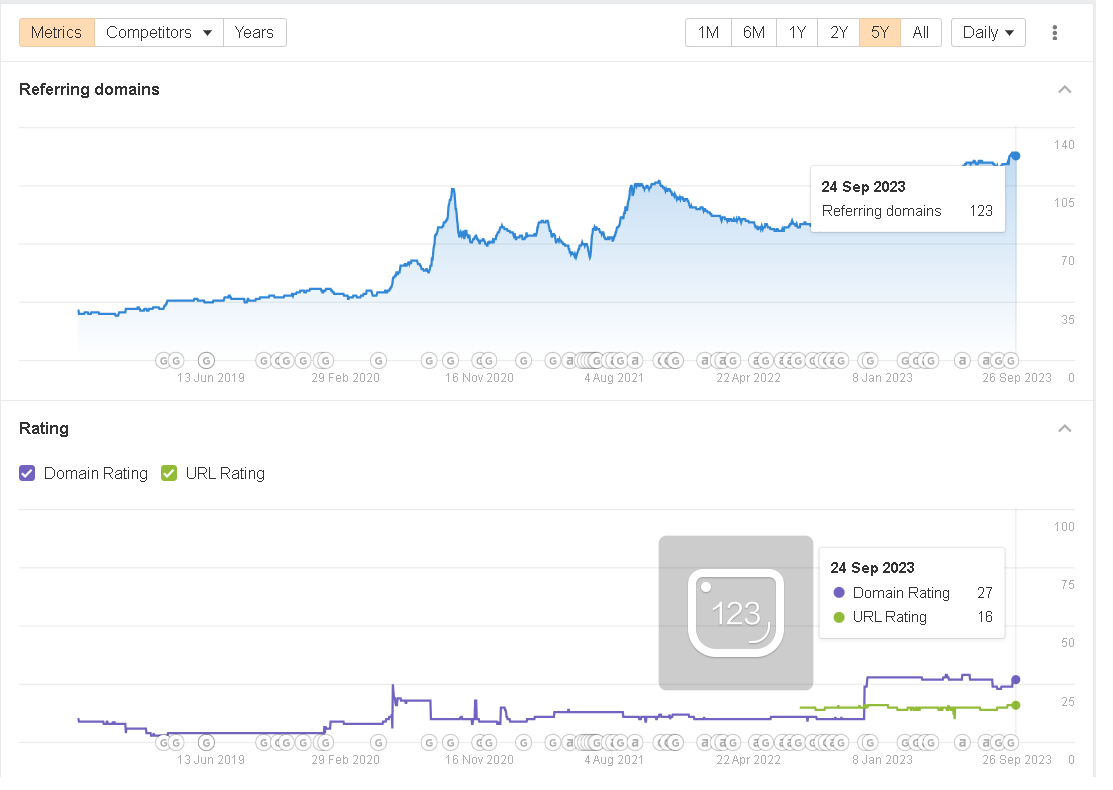This screenshot has height=790, width=1113.
Task: Click the 123 number widget overlay icon
Action: [x=736, y=613]
